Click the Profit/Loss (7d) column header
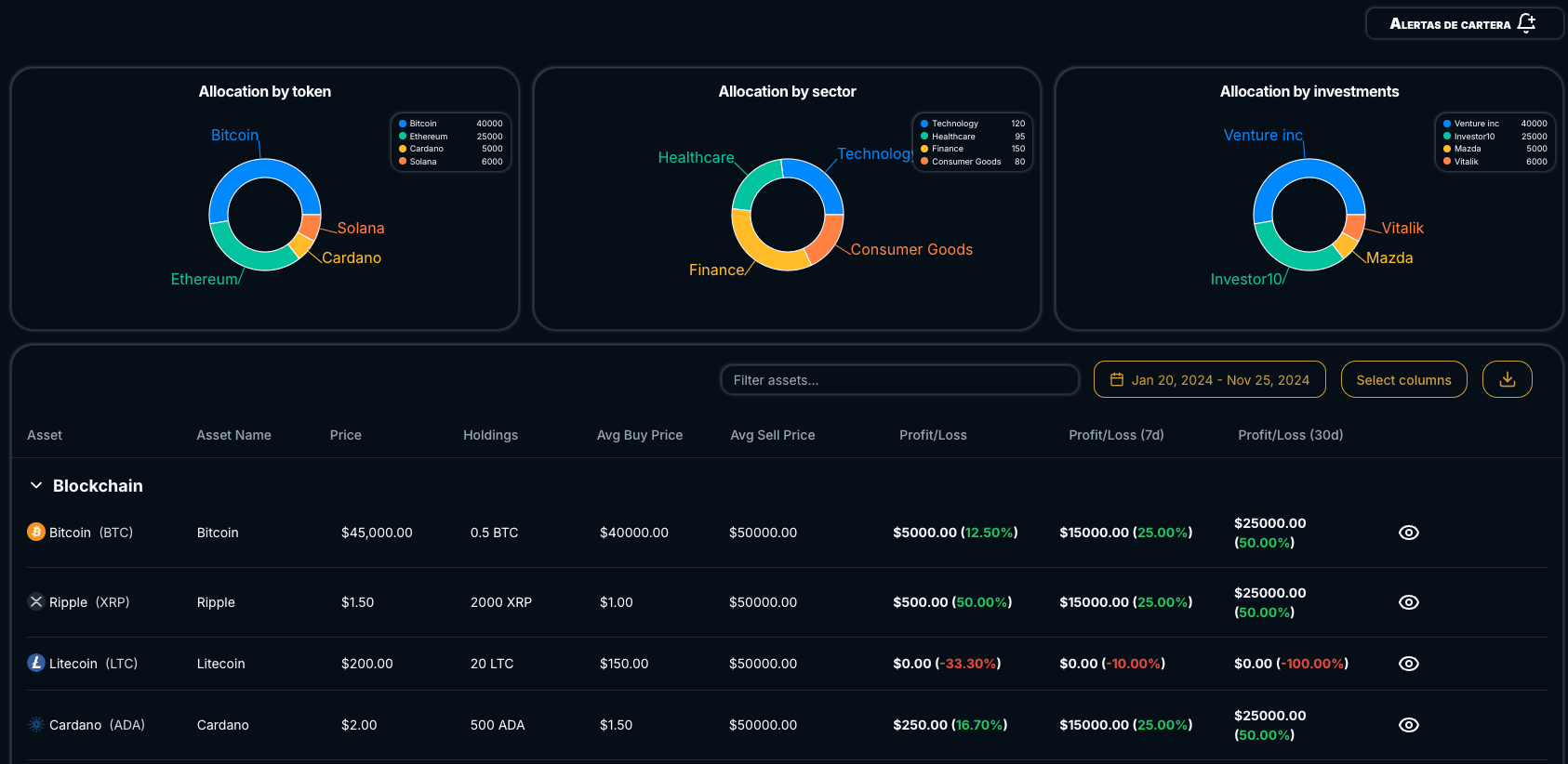This screenshot has height=764, width=1568. click(x=1116, y=435)
